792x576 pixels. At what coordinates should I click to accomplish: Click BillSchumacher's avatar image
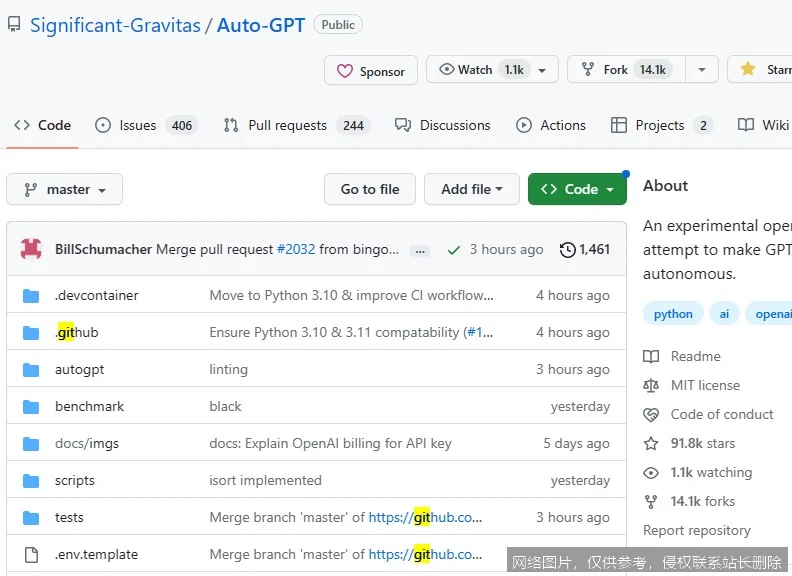pos(31,249)
